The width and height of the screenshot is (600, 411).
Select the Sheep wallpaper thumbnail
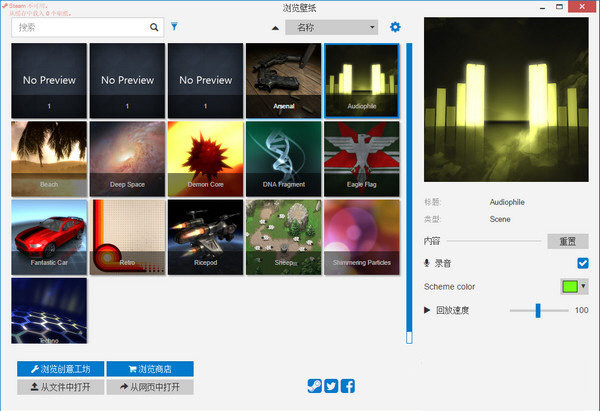(x=283, y=237)
